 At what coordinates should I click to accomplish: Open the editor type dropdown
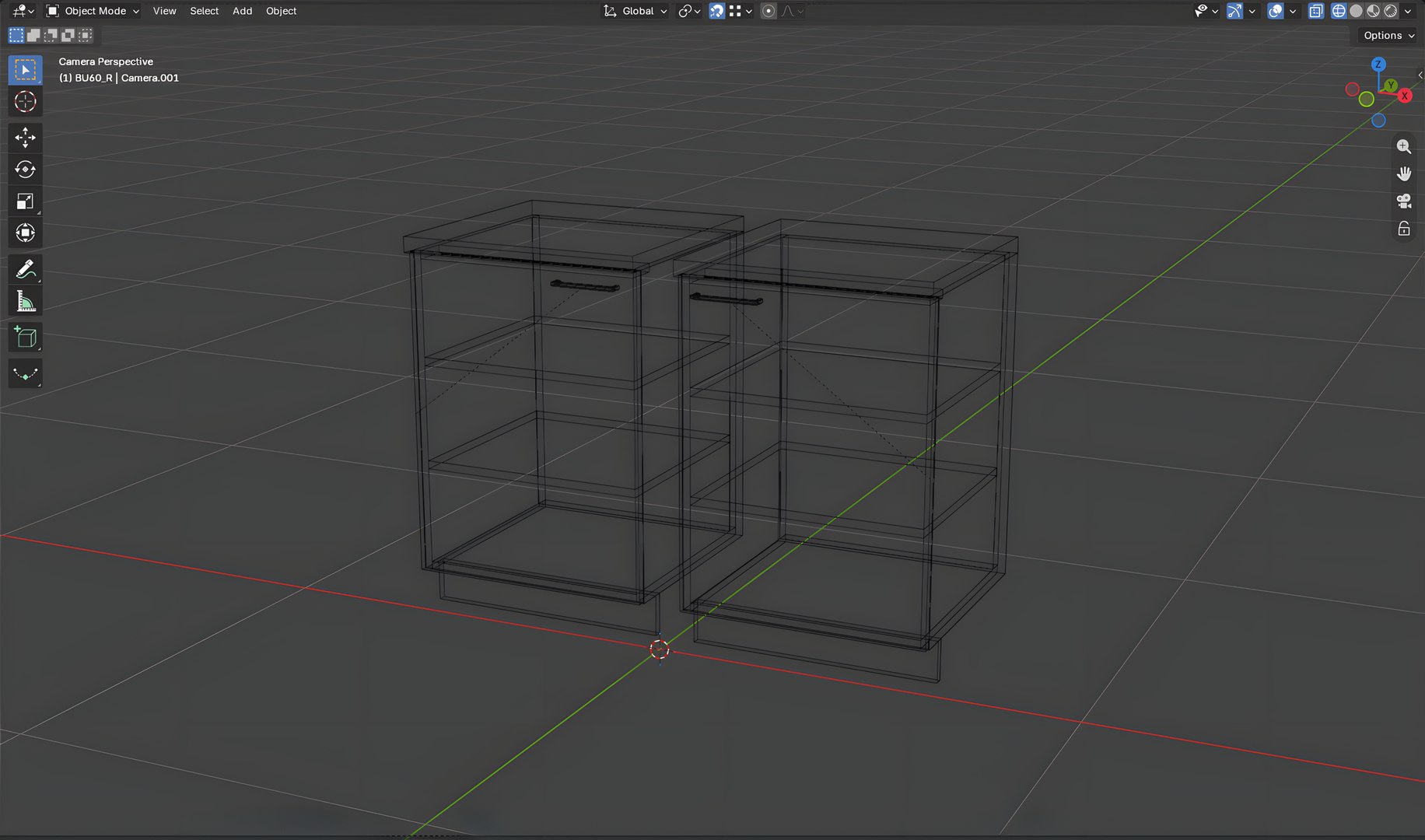pyautogui.click(x=23, y=11)
